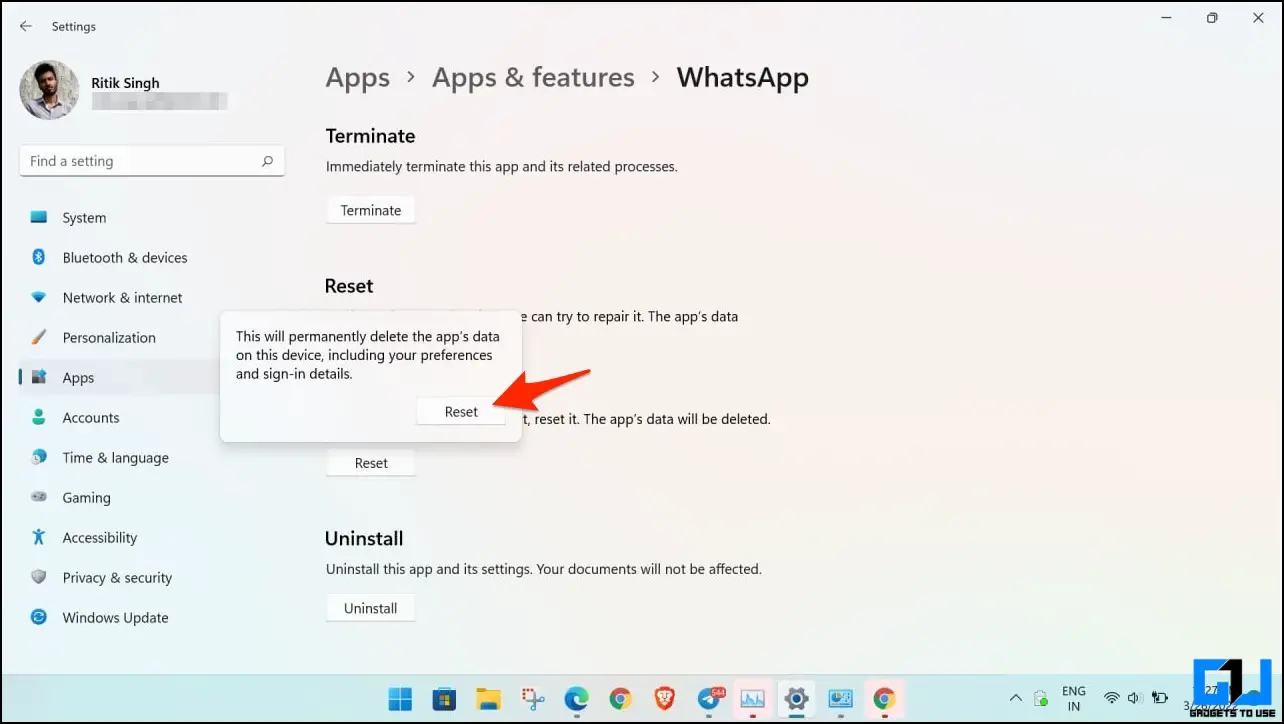Open volume speaker tray icon

tap(1135, 698)
